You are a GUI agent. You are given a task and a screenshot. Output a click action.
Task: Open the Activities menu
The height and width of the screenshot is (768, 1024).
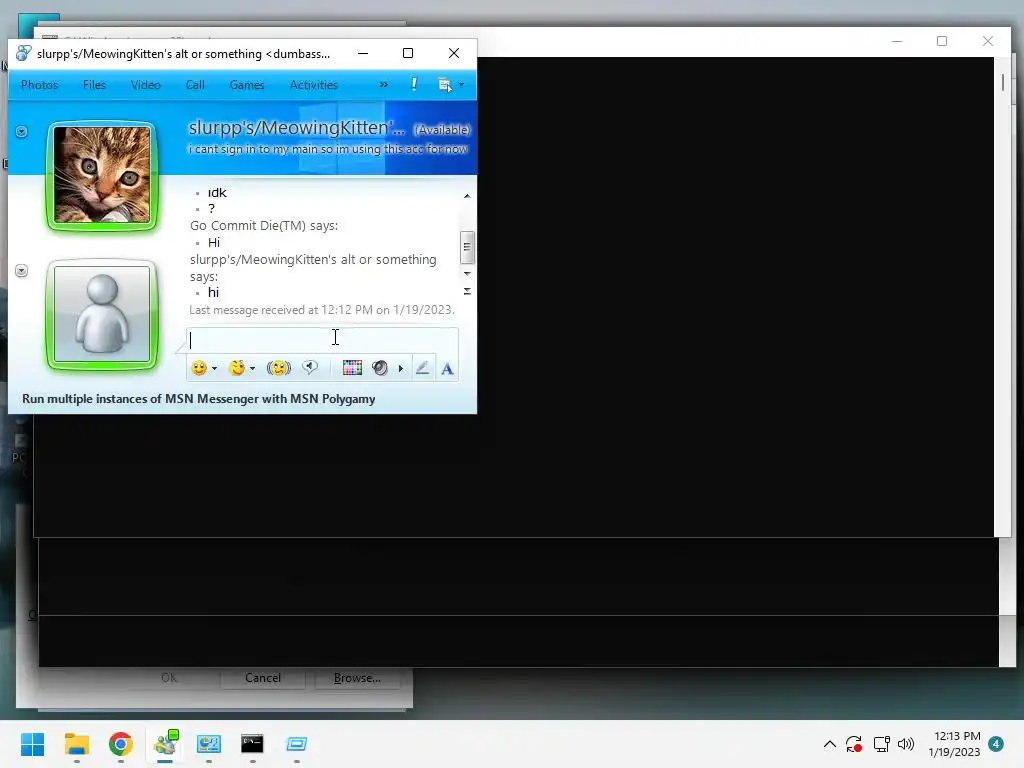coord(313,85)
